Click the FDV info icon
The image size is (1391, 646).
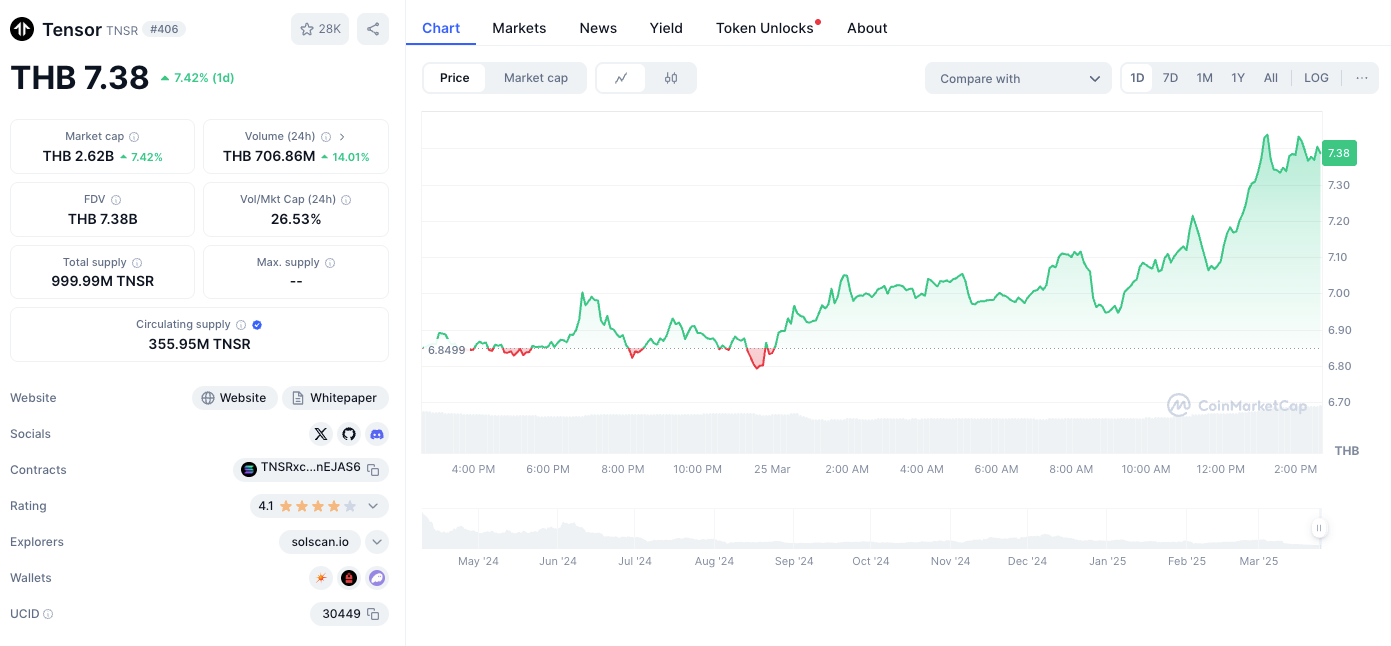pyautogui.click(x=116, y=200)
